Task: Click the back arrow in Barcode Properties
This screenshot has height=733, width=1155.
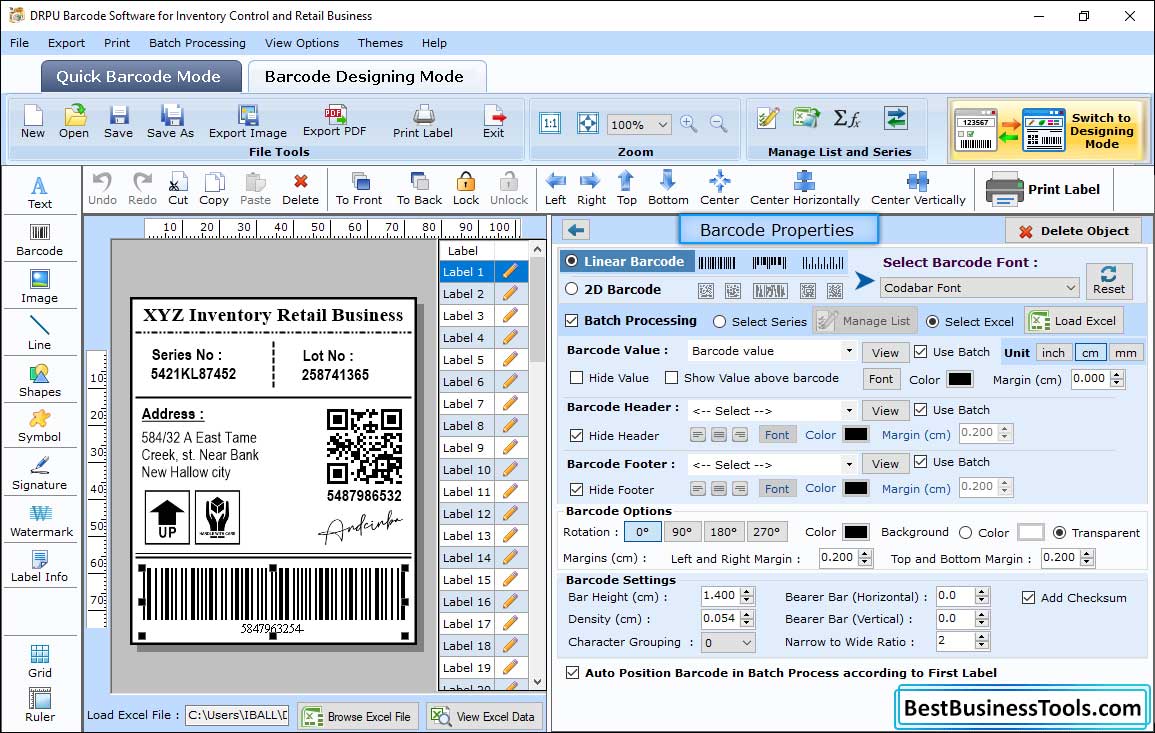Action: (x=576, y=231)
